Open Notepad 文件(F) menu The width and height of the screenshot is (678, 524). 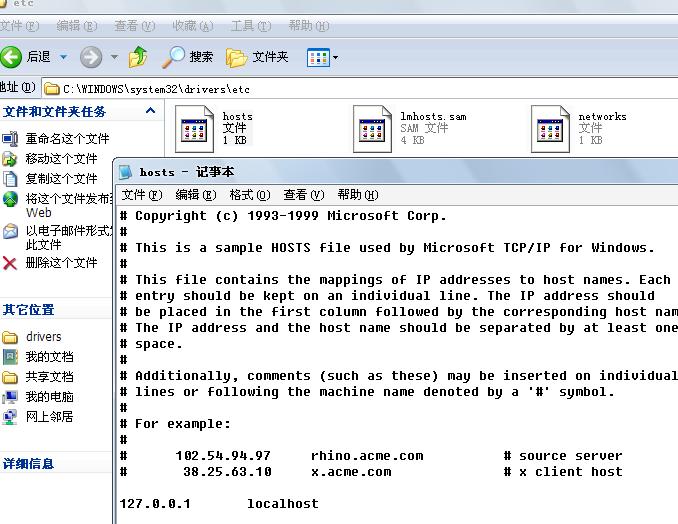click(x=142, y=195)
